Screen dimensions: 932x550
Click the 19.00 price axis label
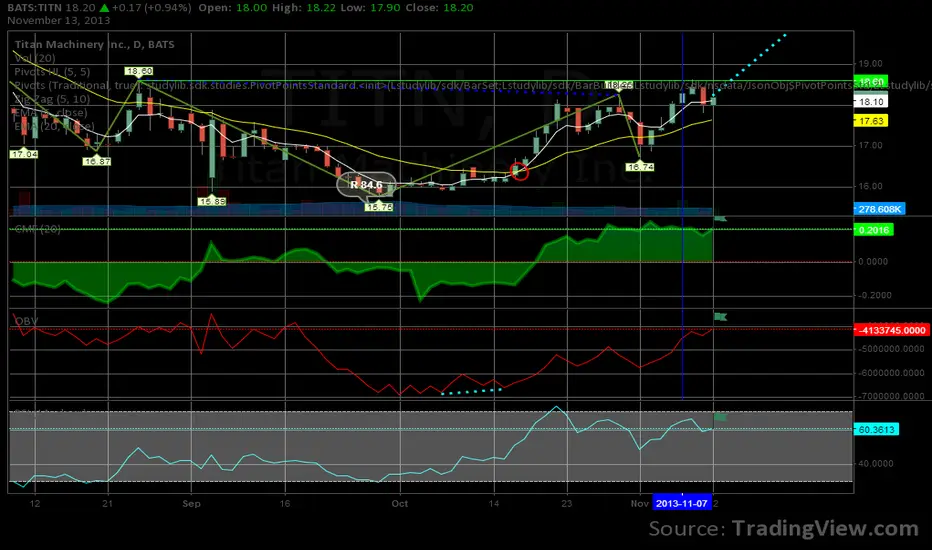click(x=870, y=64)
